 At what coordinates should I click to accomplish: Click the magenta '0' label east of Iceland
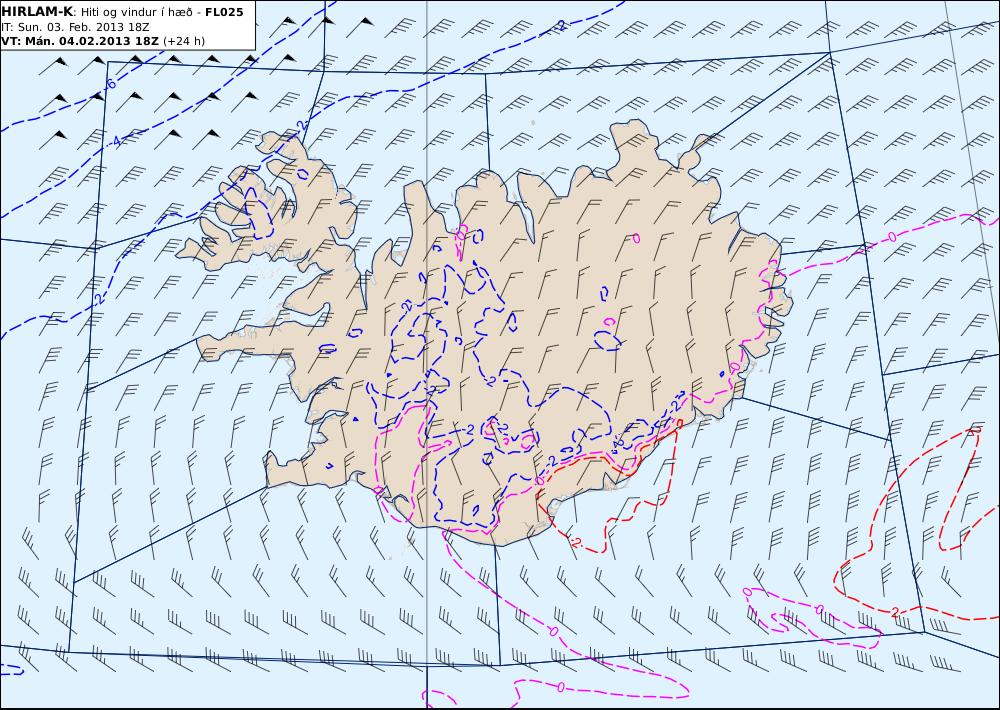(x=892, y=237)
